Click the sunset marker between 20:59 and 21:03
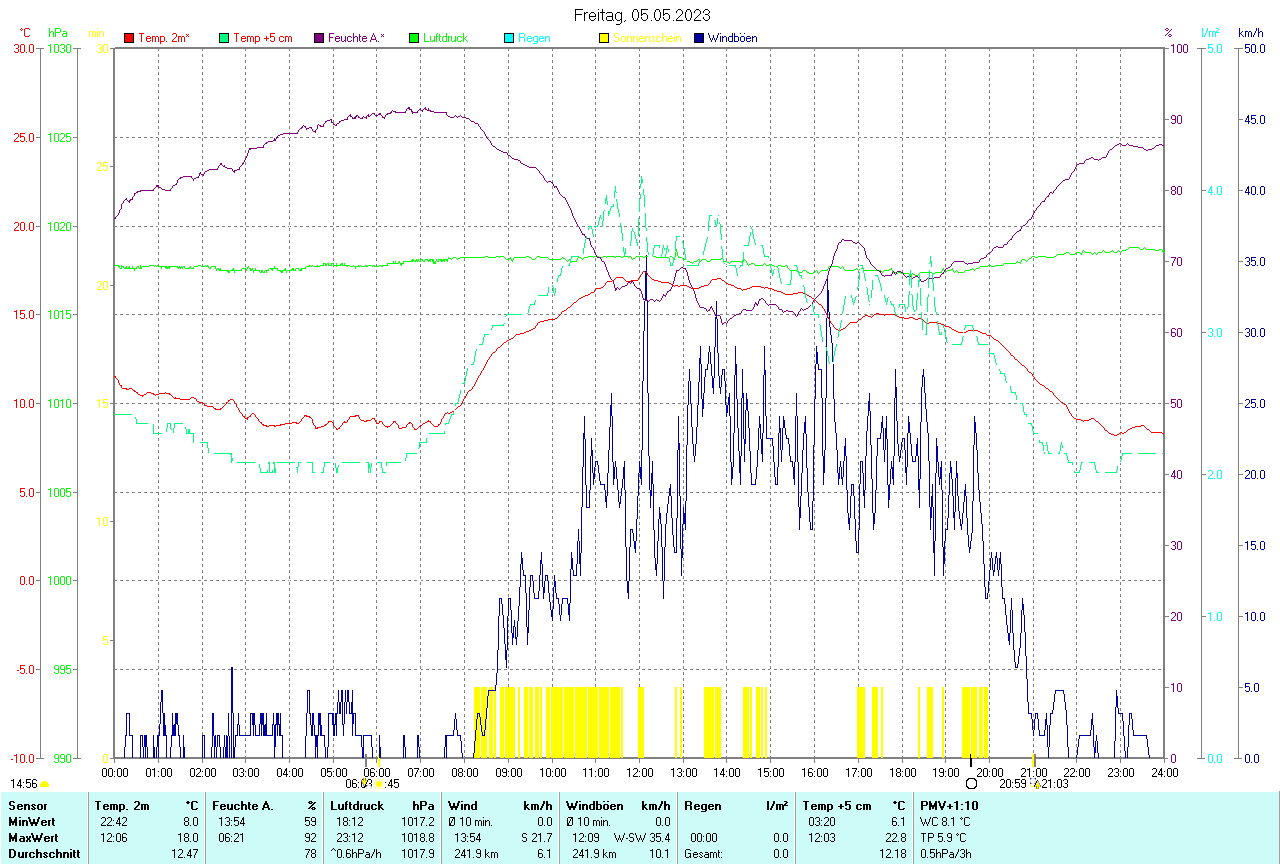 (1035, 784)
